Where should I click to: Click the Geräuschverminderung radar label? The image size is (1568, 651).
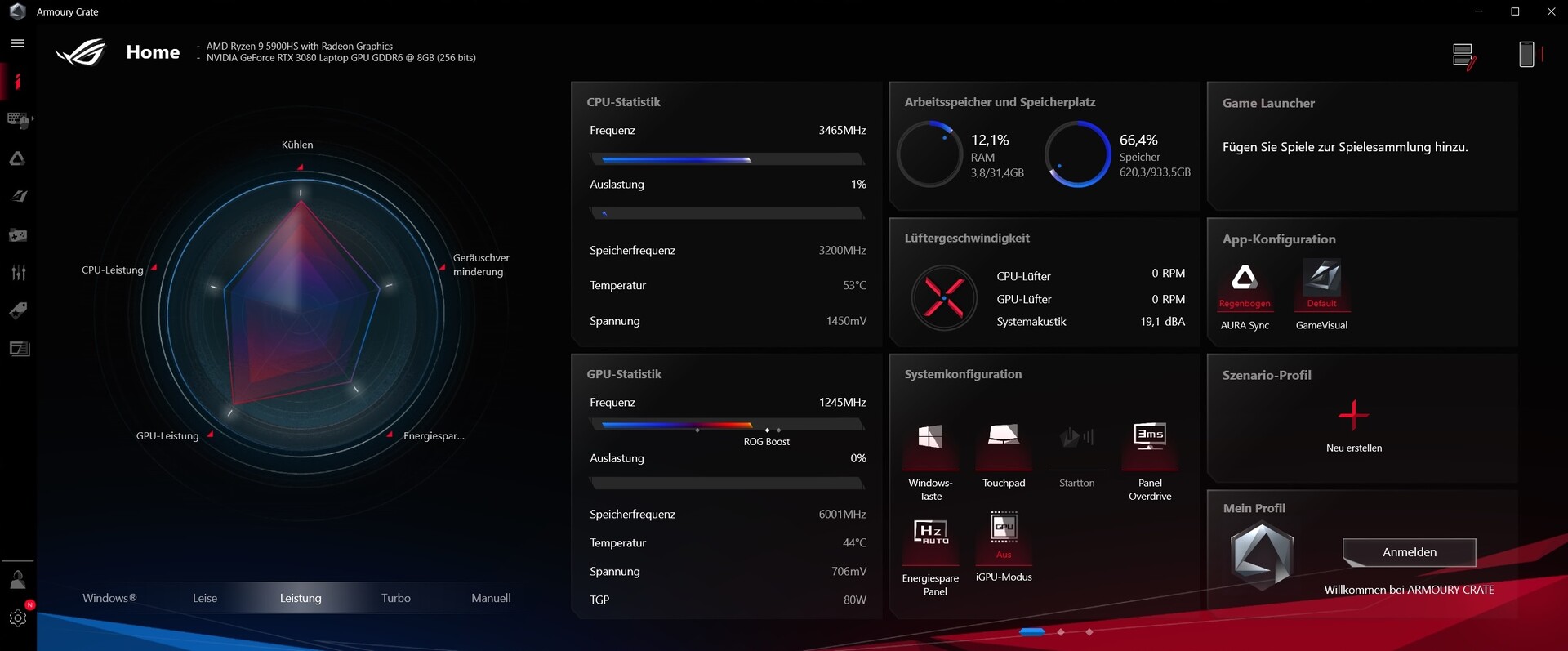481,265
